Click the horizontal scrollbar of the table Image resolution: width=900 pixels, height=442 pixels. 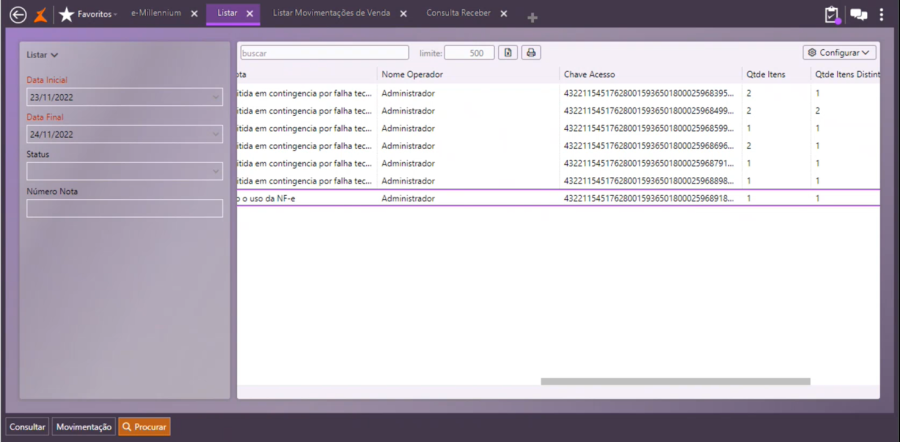pyautogui.click(x=675, y=381)
